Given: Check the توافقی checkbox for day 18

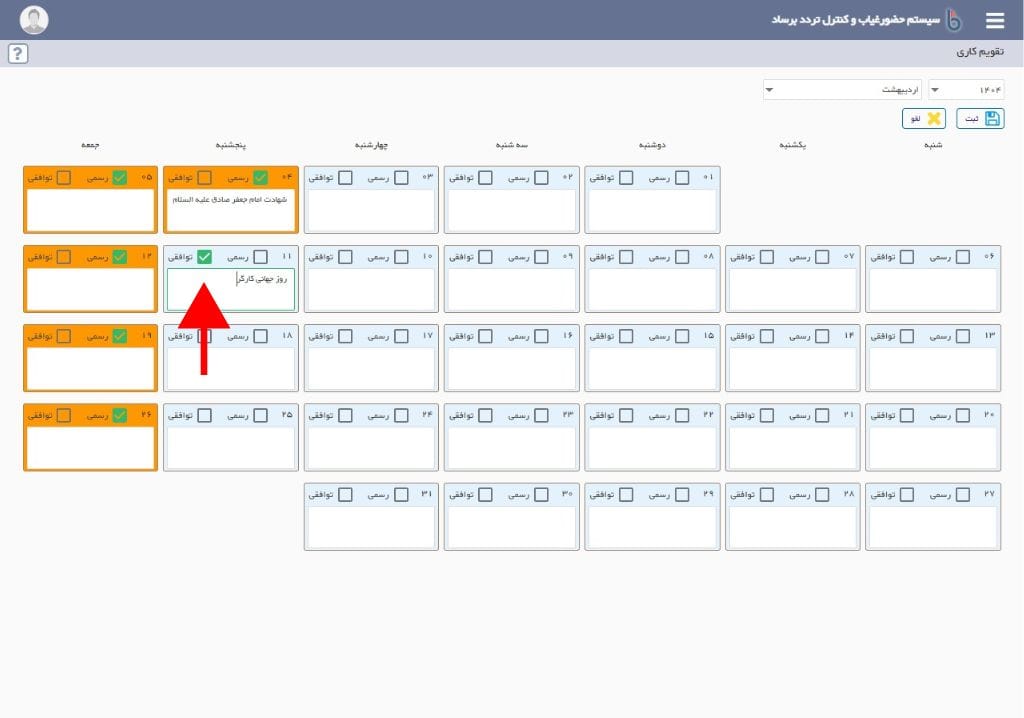Looking at the screenshot, I should point(204,336).
